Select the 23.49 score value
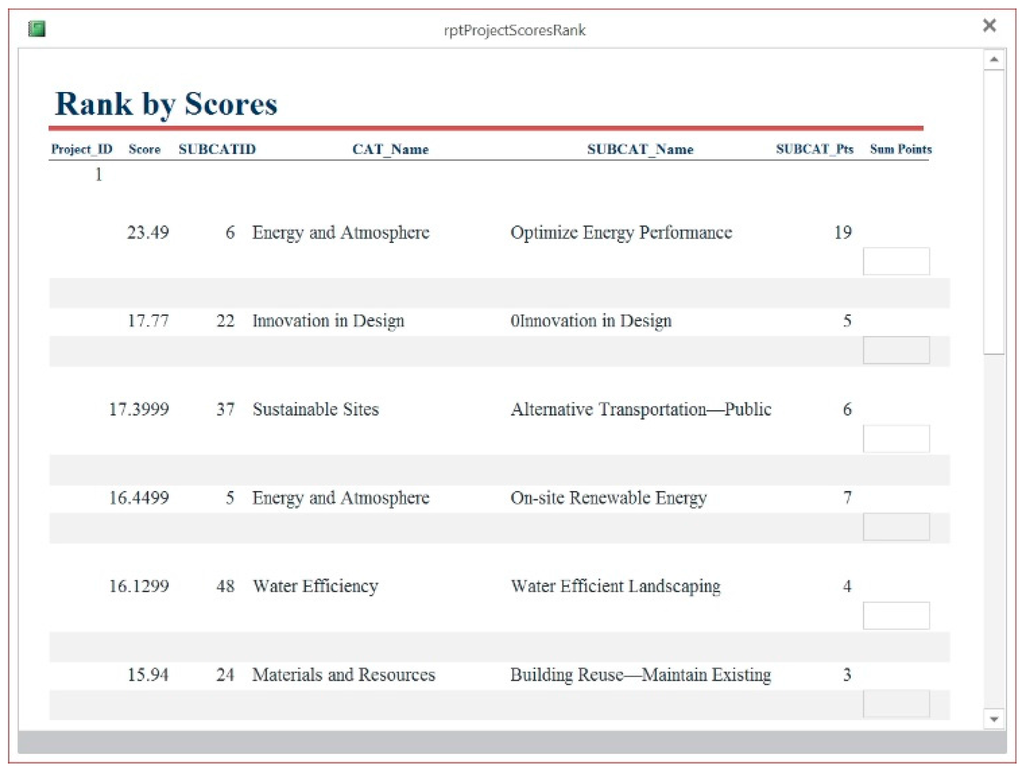 point(148,233)
